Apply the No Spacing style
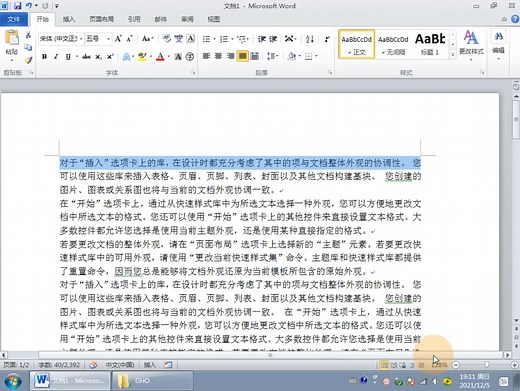The width and height of the screenshot is (520, 391). tap(393, 44)
